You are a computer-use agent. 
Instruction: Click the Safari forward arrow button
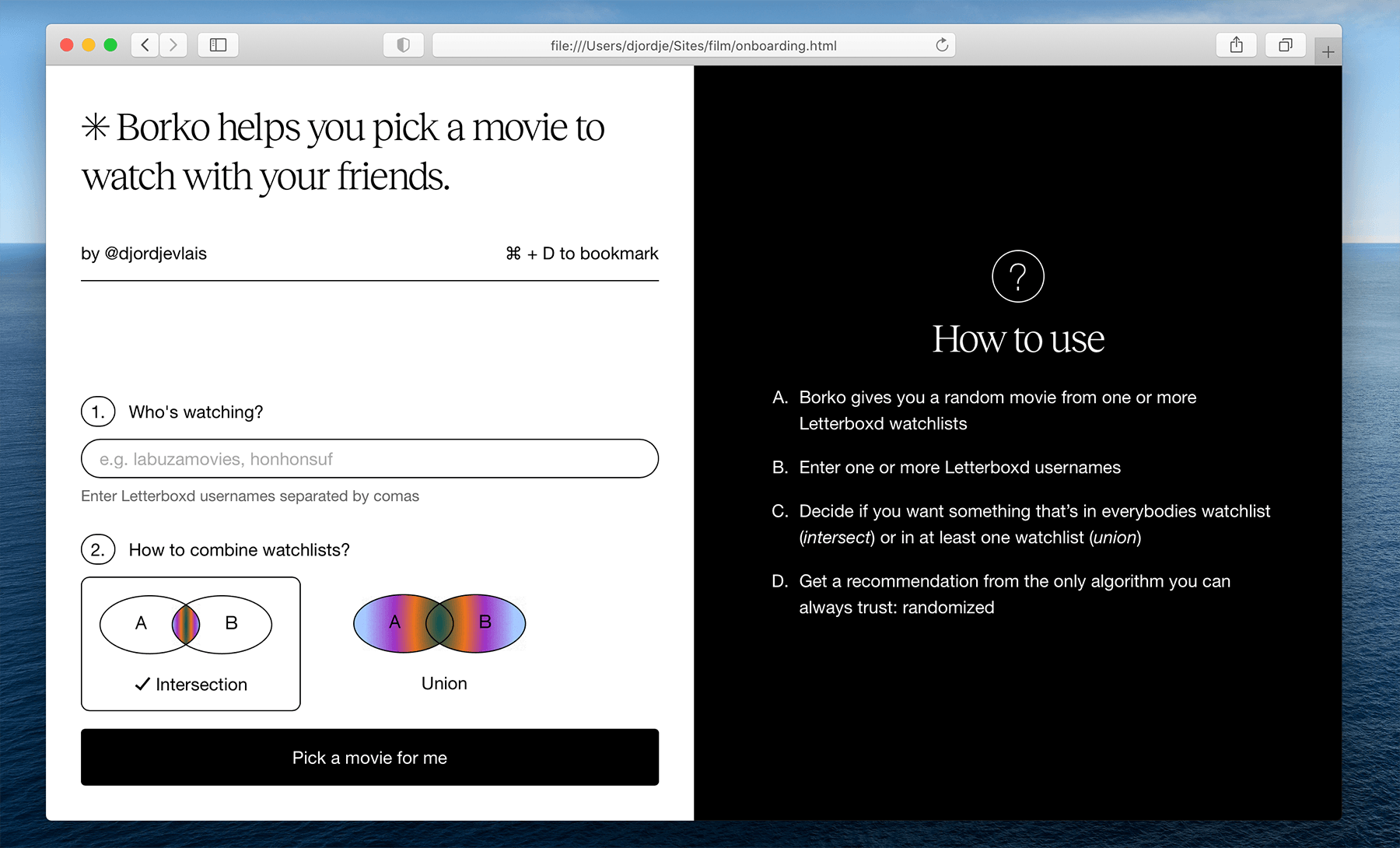tap(173, 45)
